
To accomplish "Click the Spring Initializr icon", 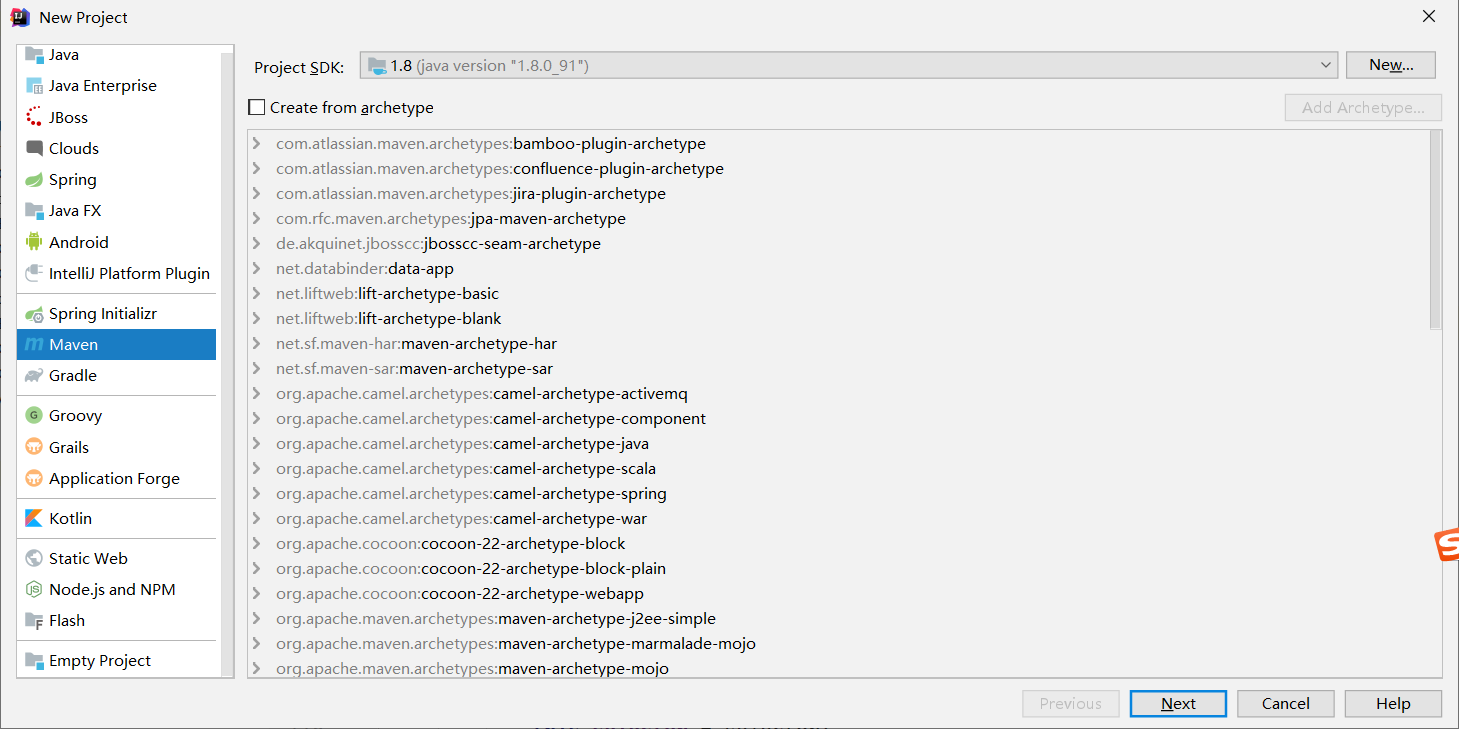I will click(x=35, y=314).
